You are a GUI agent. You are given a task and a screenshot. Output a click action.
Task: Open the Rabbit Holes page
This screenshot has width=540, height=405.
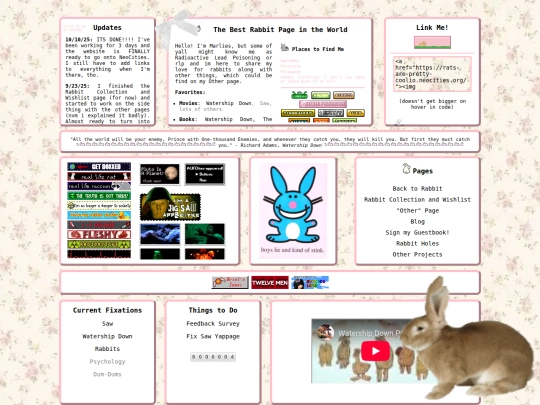click(417, 243)
